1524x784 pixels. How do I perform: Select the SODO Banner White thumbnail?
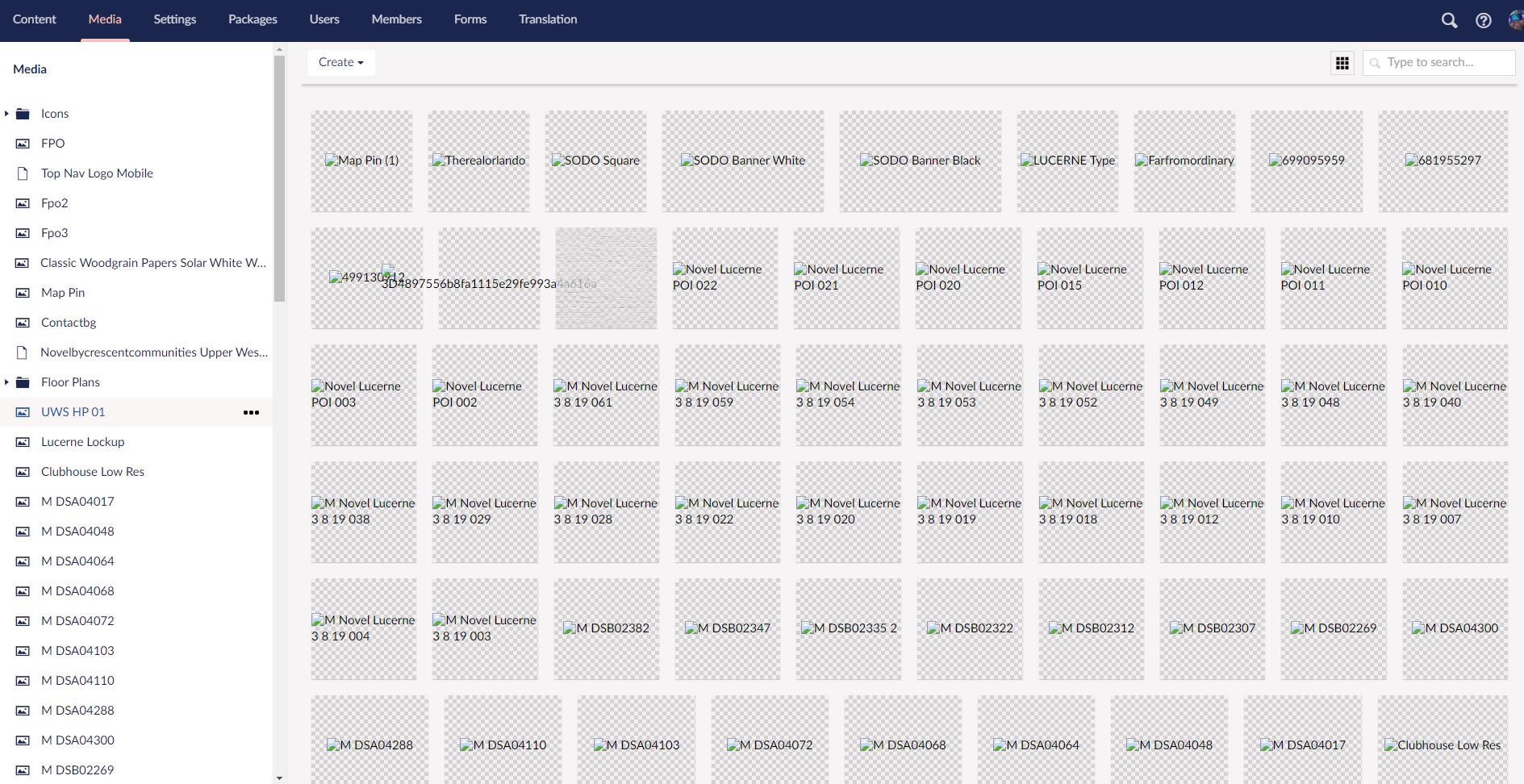tap(742, 161)
